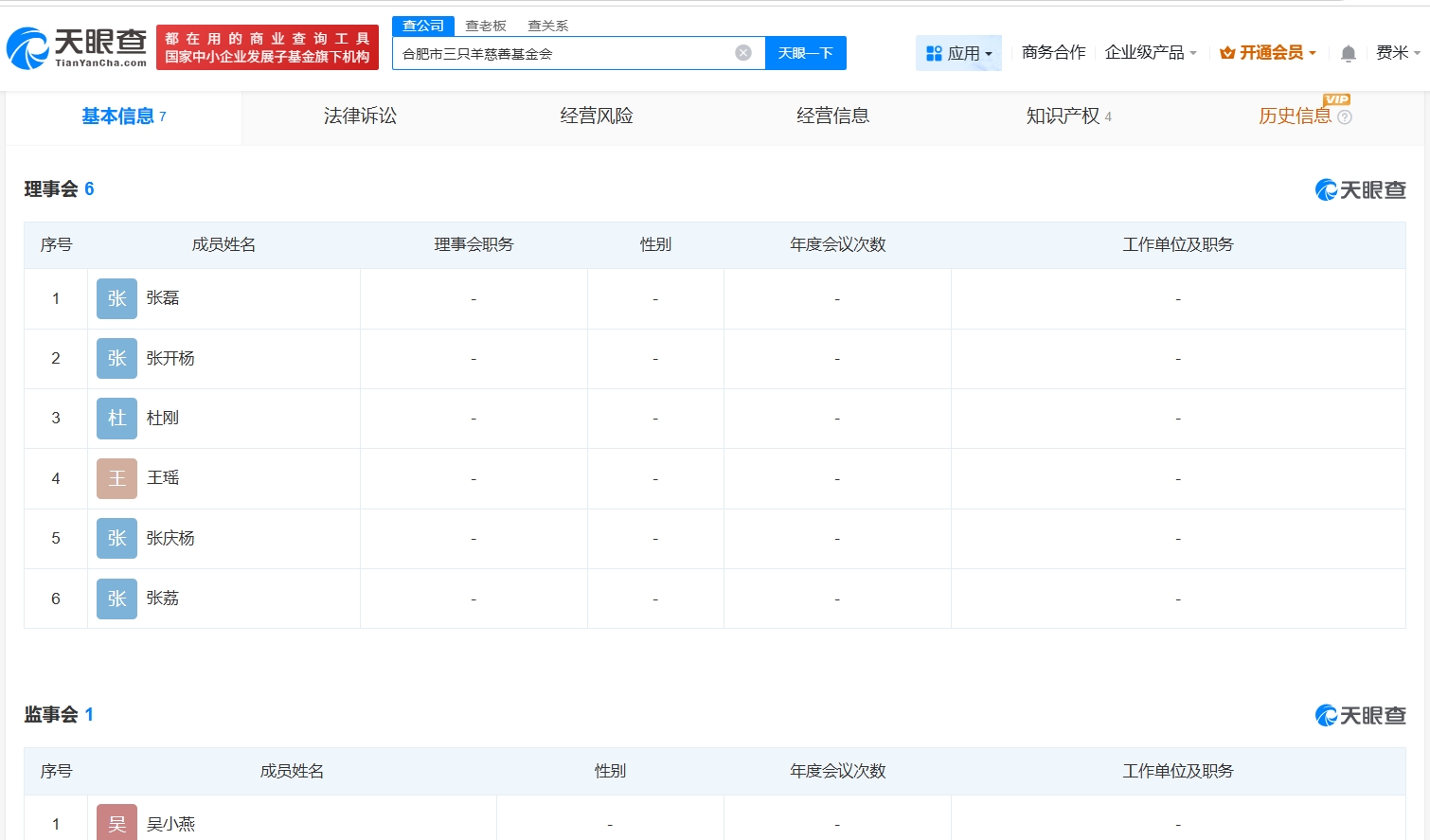Switch to the 法律诉讼 tab
This screenshot has height=840, width=1430.
pos(360,116)
